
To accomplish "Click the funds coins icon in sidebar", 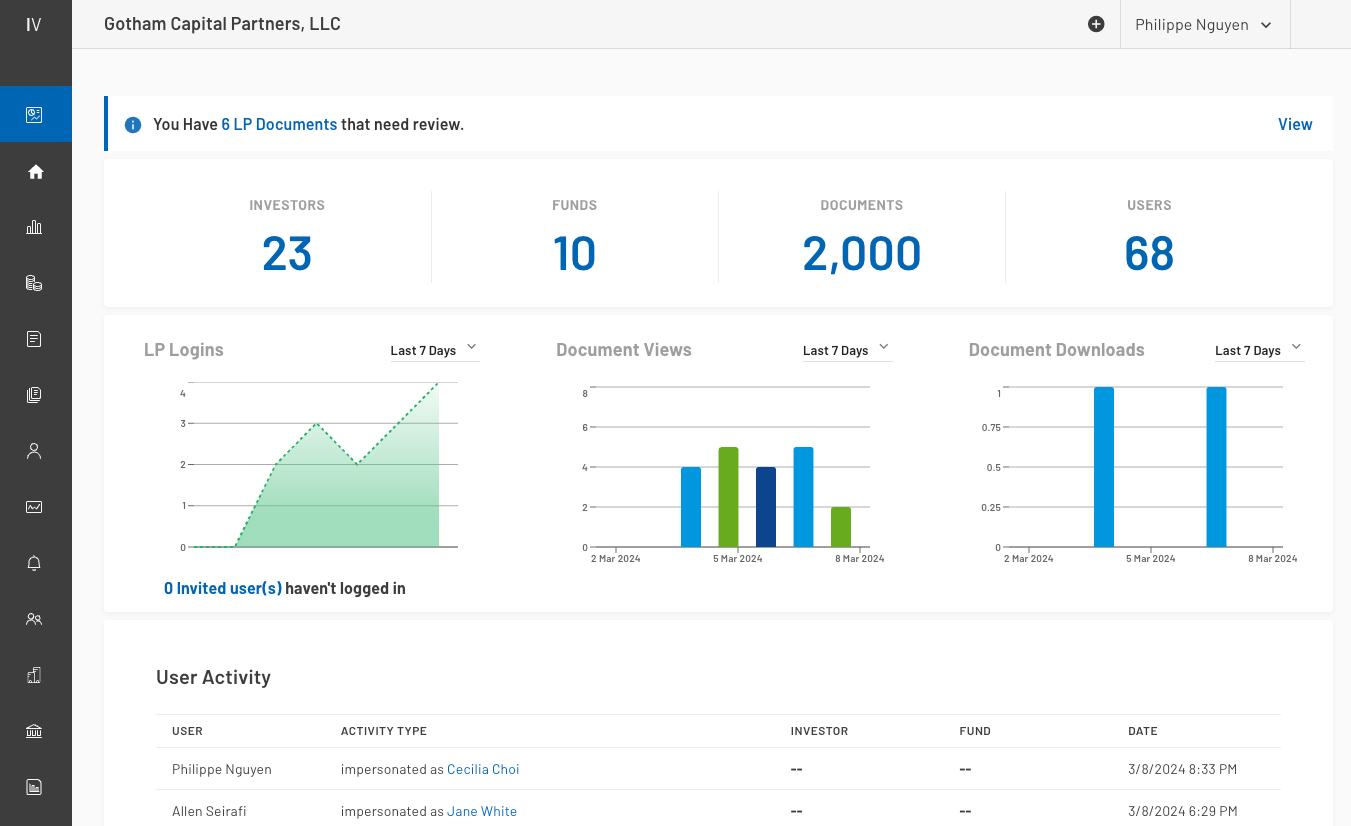I will point(36,283).
